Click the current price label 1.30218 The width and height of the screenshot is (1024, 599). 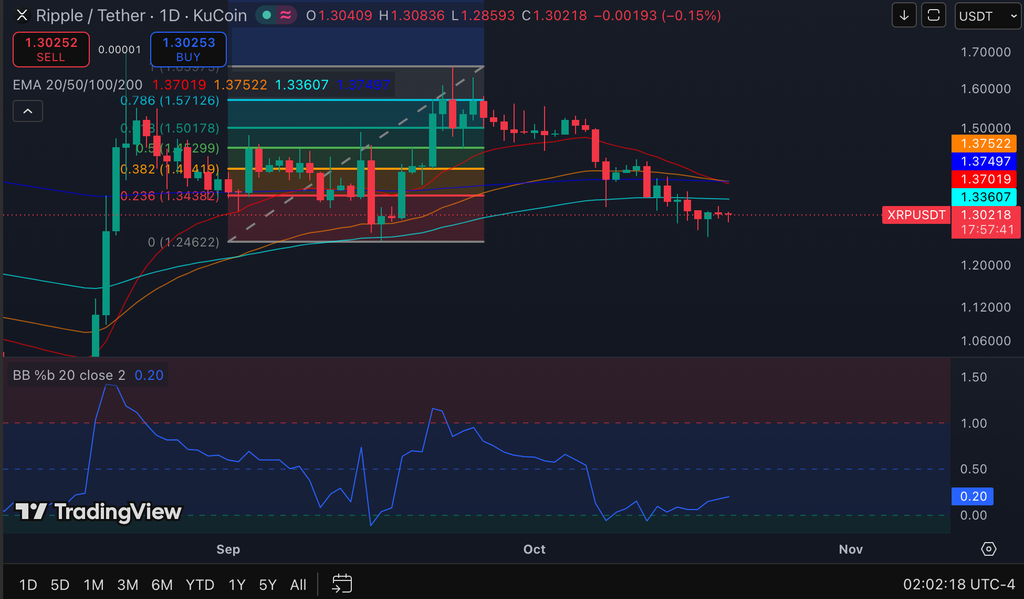click(x=985, y=214)
